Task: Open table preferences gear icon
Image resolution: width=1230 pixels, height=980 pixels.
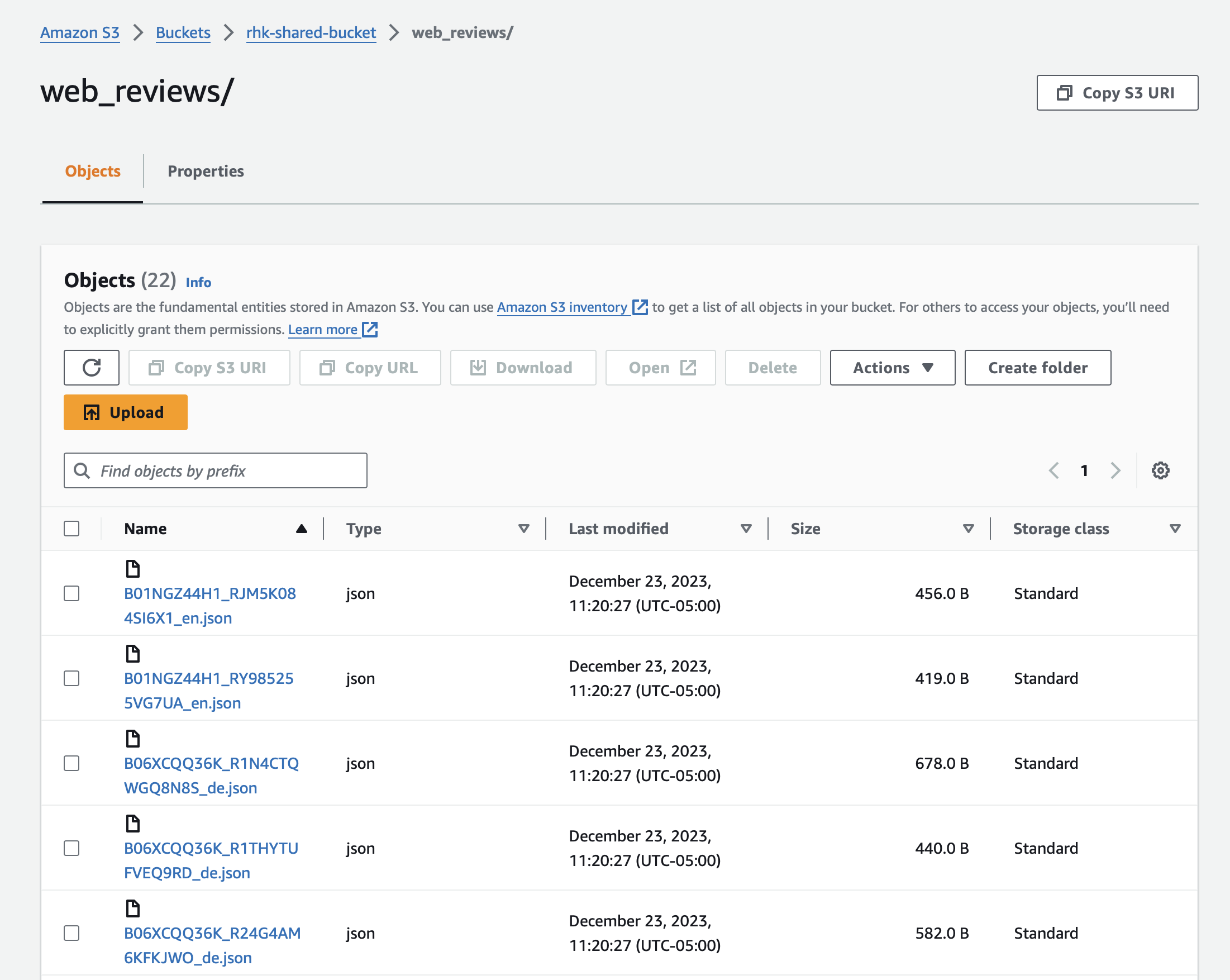Action: [x=1160, y=470]
